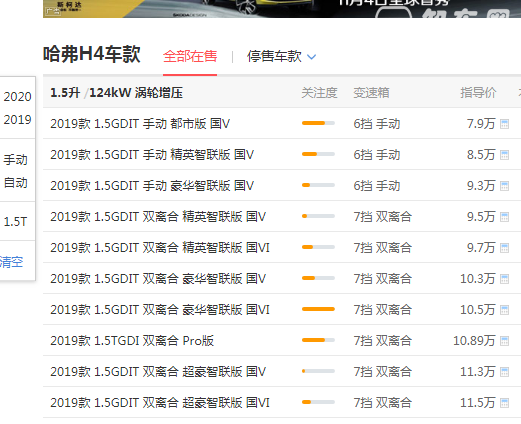
Task: Filter by 1.5T engine
Action: click(x=15, y=222)
